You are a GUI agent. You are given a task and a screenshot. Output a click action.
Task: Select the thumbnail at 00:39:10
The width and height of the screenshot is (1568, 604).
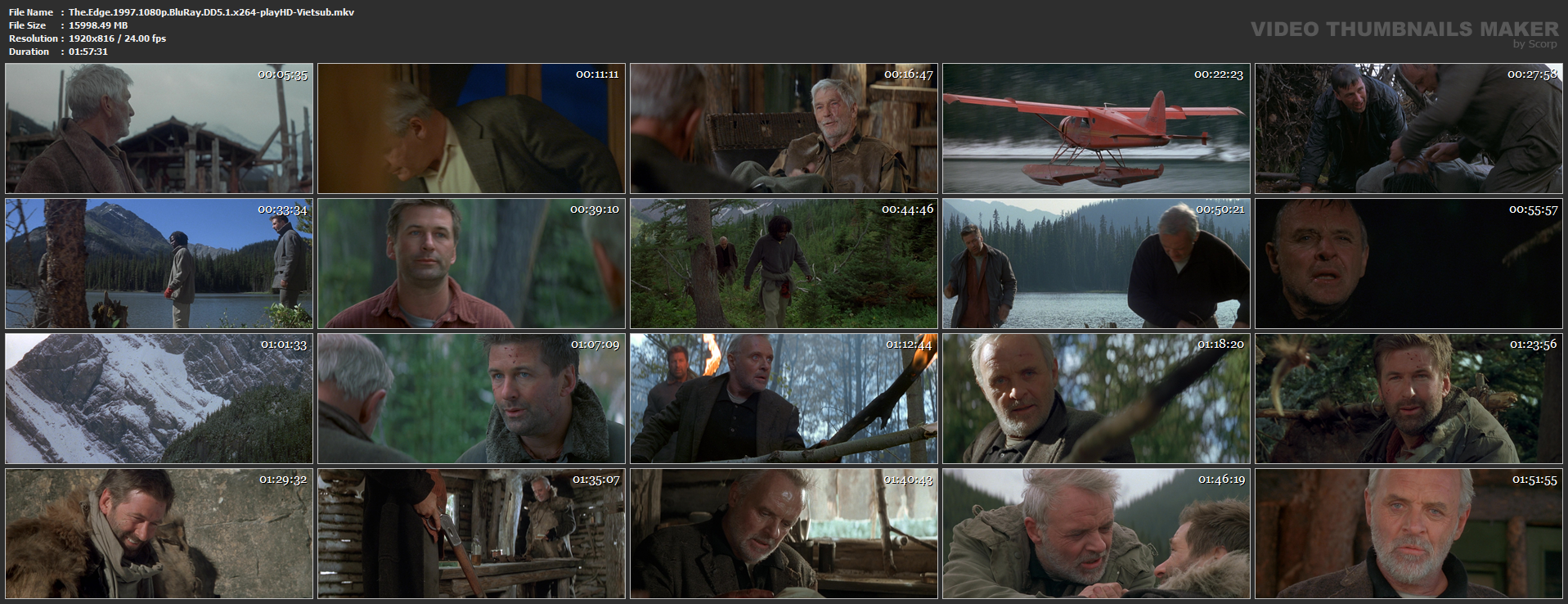pyautogui.click(x=471, y=264)
